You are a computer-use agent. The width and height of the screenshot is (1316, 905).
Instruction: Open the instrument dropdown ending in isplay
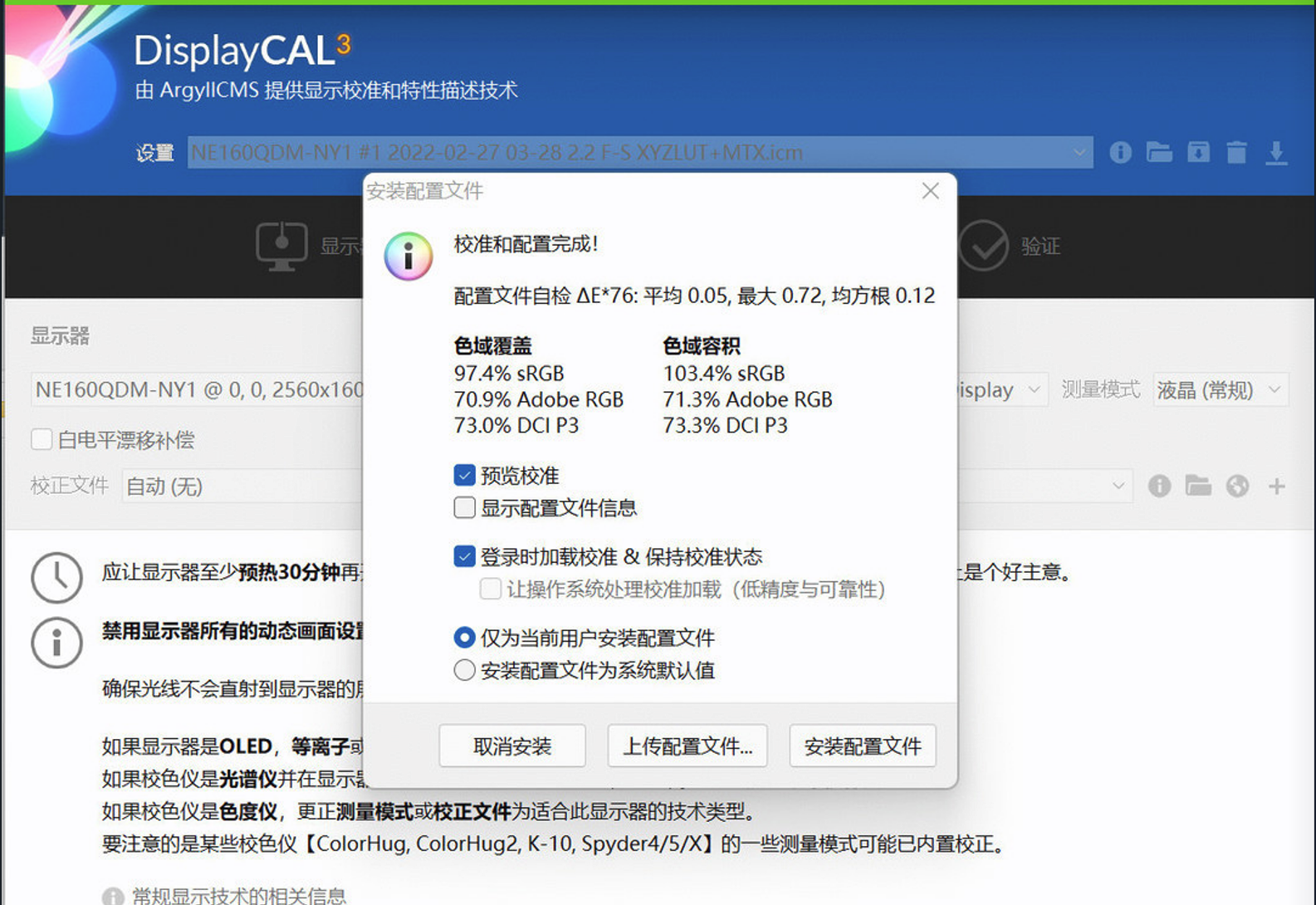[1002, 389]
